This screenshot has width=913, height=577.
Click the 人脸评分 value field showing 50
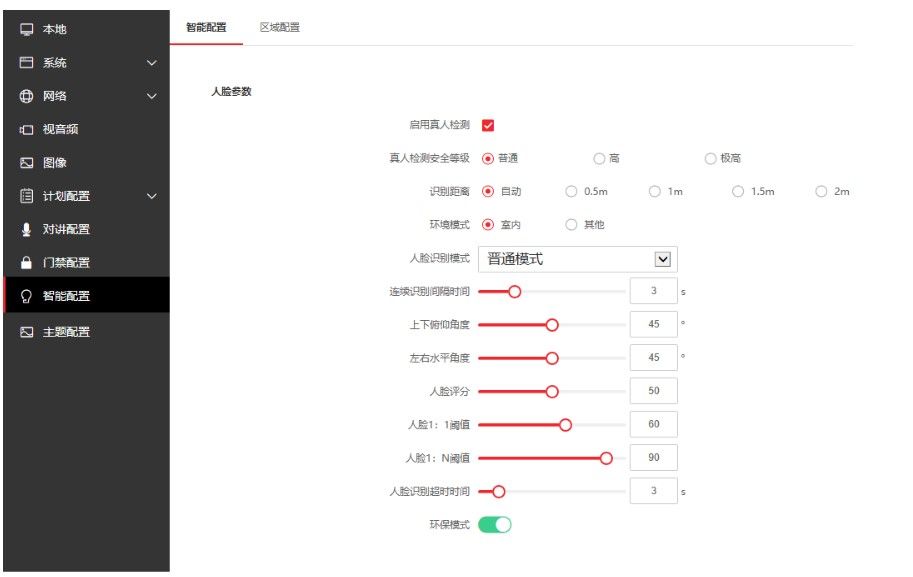(x=653, y=391)
